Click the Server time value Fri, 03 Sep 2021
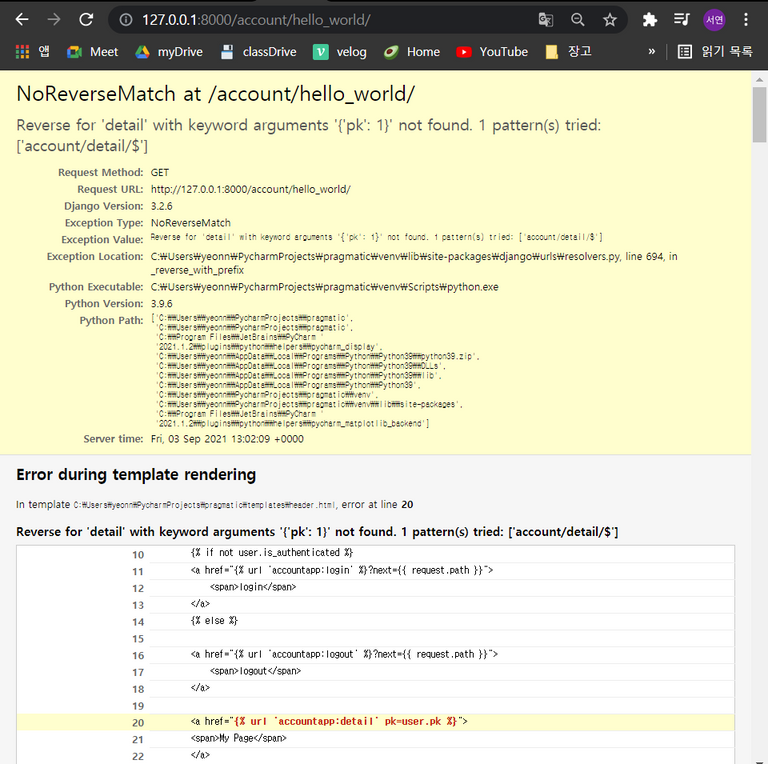The height and width of the screenshot is (764, 768). (227, 439)
